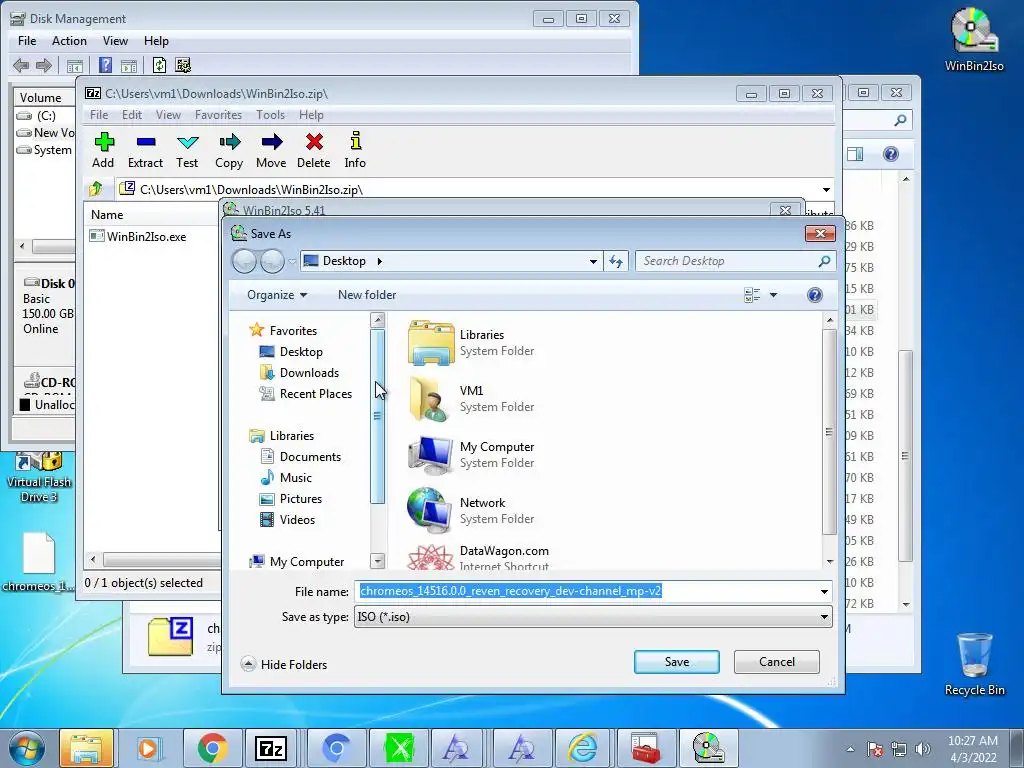Show hidden tray icons arrow
1024x768 pixels.
(850, 750)
